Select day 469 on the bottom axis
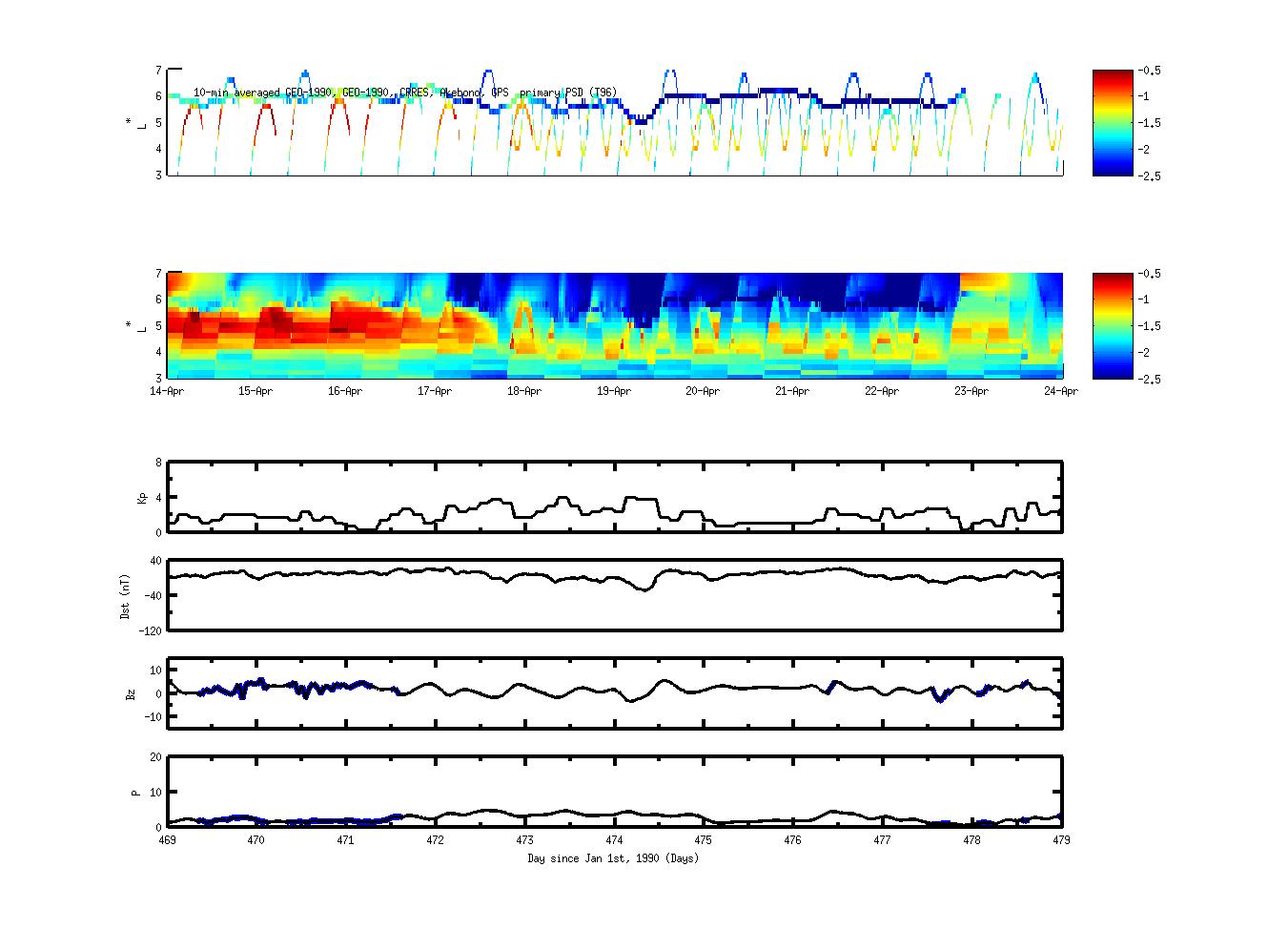 tap(167, 840)
